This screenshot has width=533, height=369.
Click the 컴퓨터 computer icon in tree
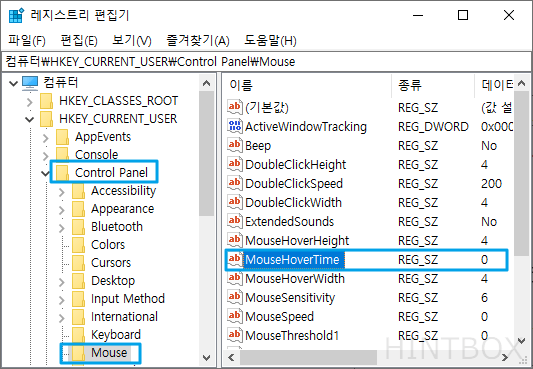pos(30,83)
